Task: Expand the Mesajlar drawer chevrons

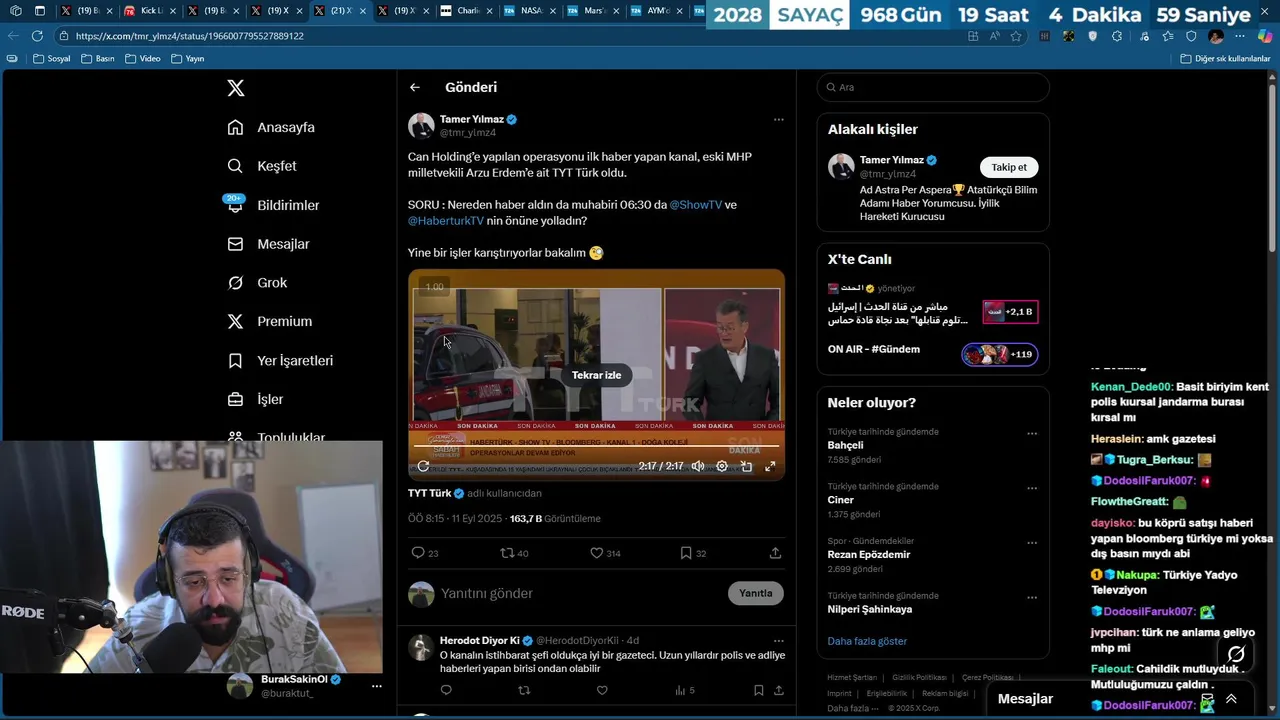Action: (x=1231, y=699)
